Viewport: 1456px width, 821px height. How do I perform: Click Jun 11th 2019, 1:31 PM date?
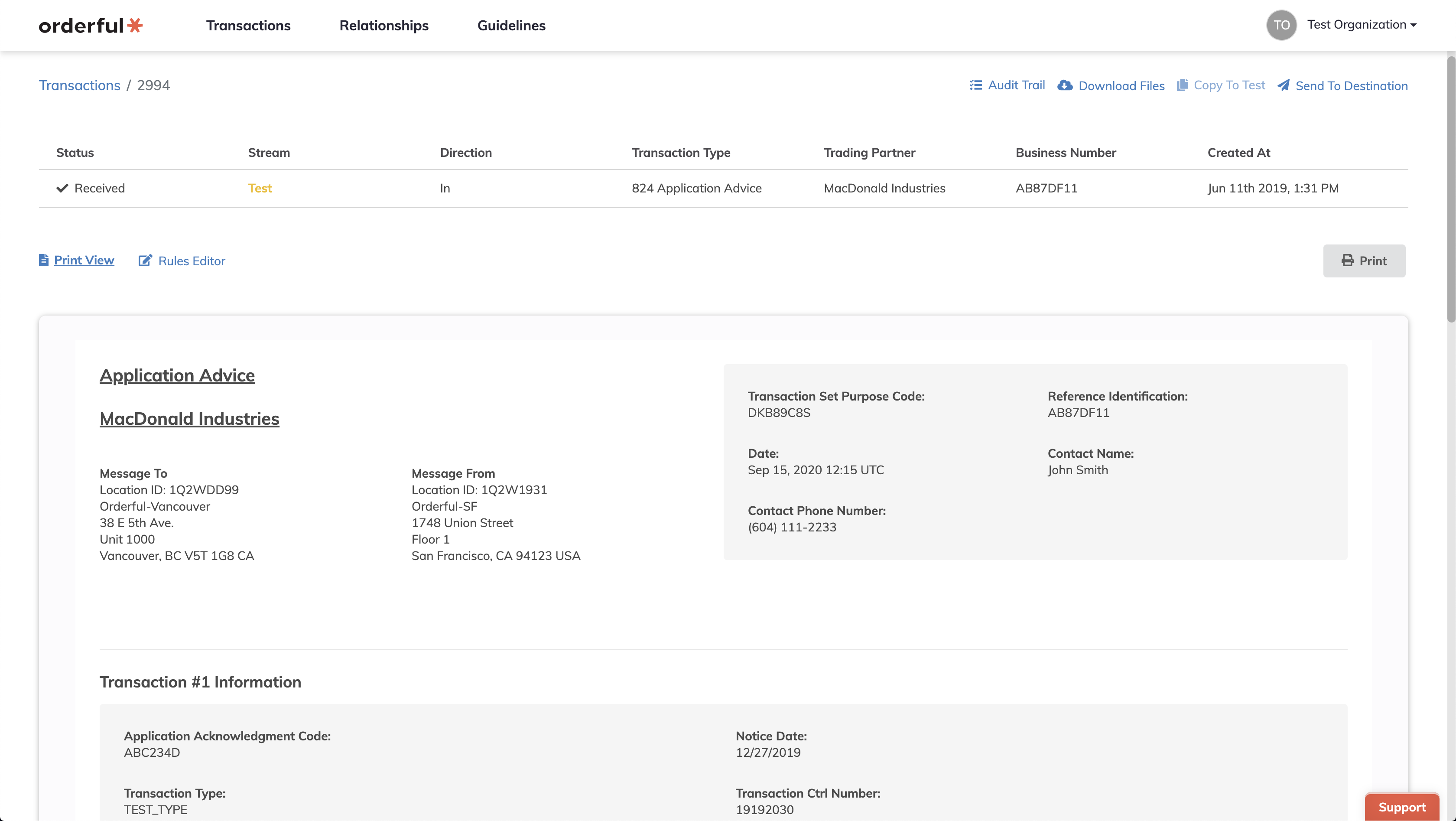pos(1273,188)
